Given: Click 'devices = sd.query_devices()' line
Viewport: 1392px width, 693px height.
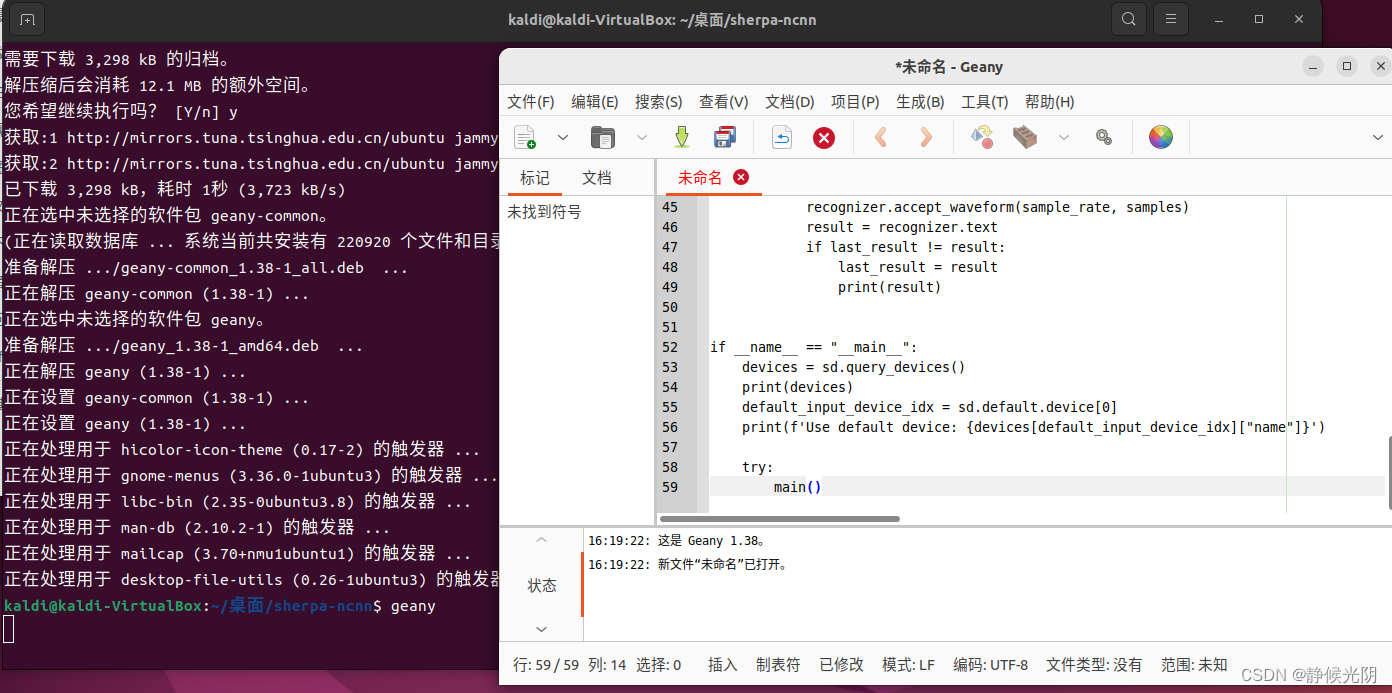Looking at the screenshot, I should (853, 367).
